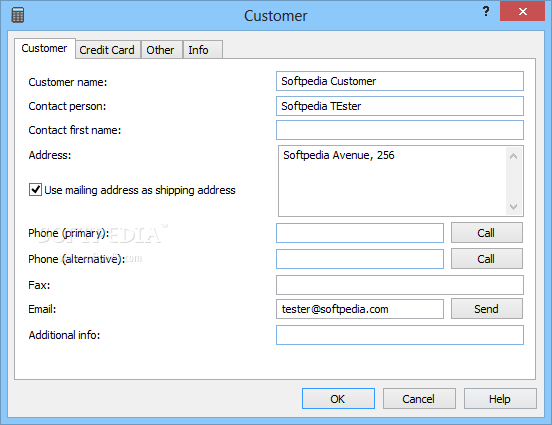Focus the Phone (primary) input field
The width and height of the screenshot is (552, 425).
tap(360, 233)
